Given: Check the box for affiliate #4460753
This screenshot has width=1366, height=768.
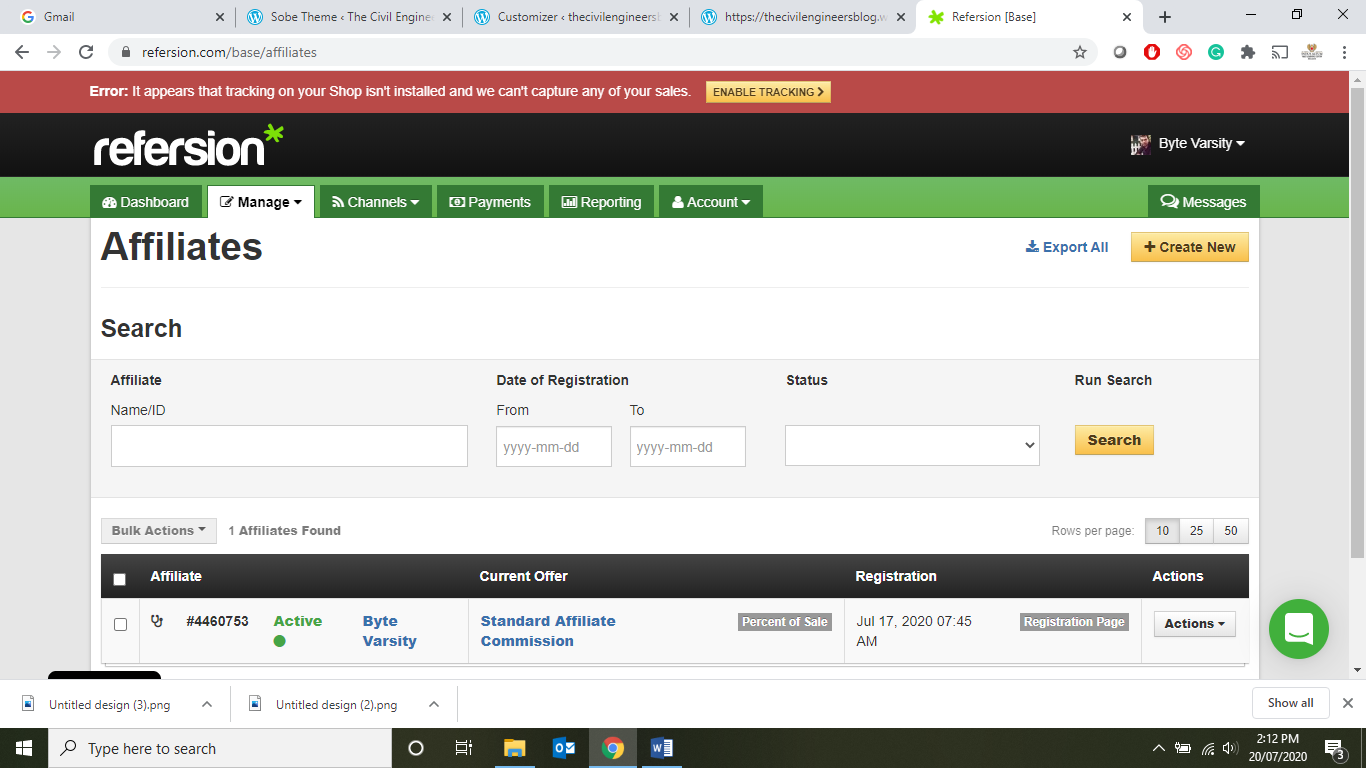Looking at the screenshot, I should coord(120,624).
